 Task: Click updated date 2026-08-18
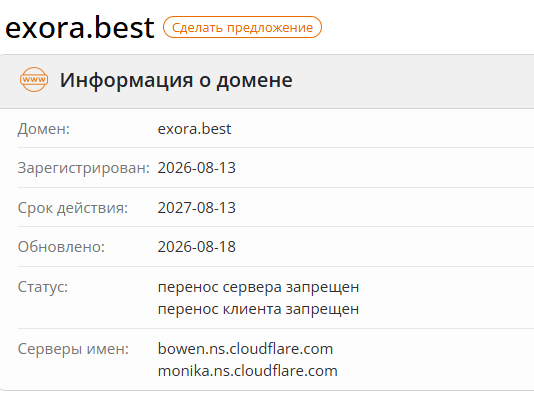[197, 247]
